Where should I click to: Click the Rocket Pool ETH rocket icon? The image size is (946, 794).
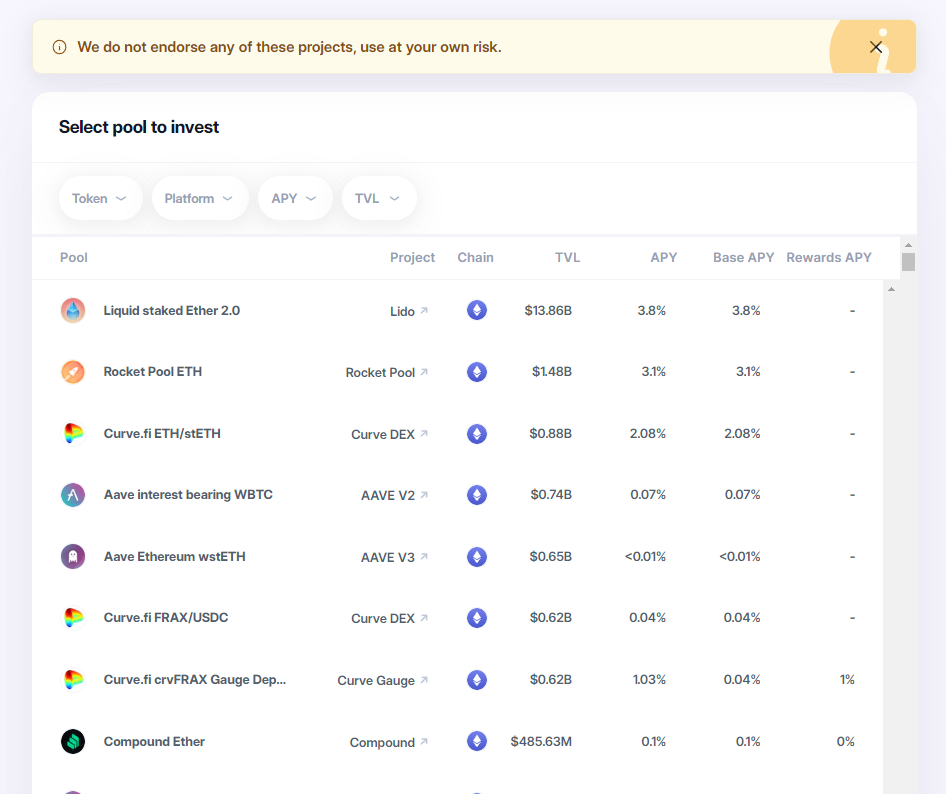coord(73,372)
